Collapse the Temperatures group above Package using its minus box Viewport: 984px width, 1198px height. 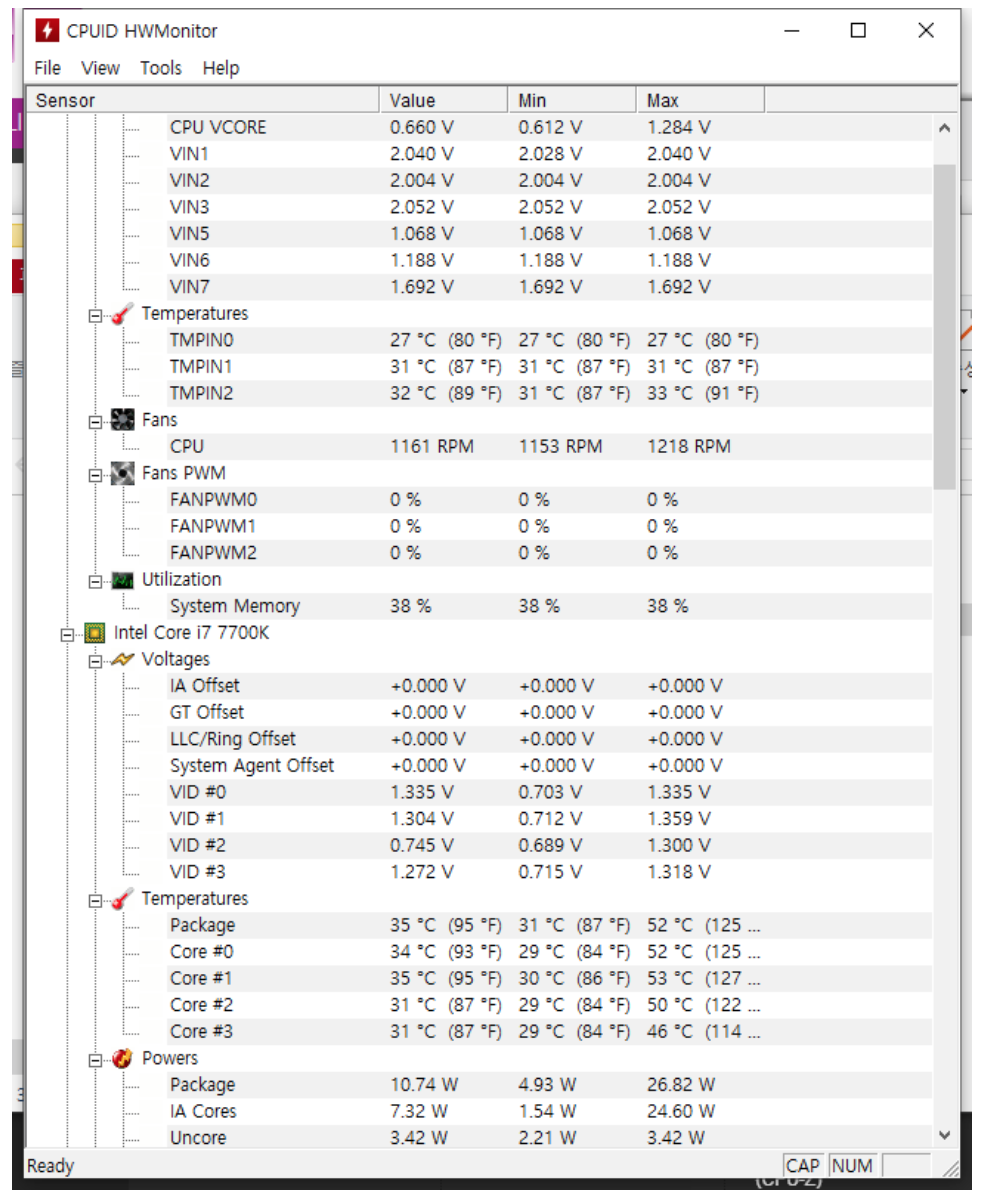click(x=95, y=901)
